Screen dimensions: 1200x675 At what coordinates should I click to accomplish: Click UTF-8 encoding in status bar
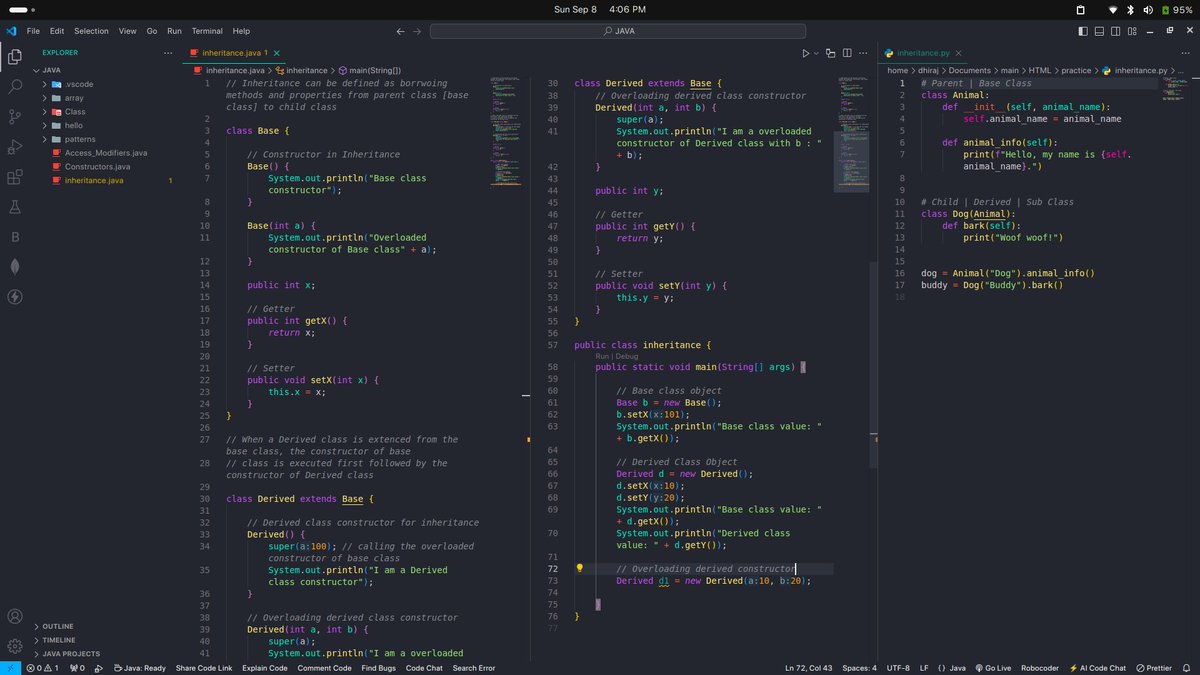tap(898, 668)
